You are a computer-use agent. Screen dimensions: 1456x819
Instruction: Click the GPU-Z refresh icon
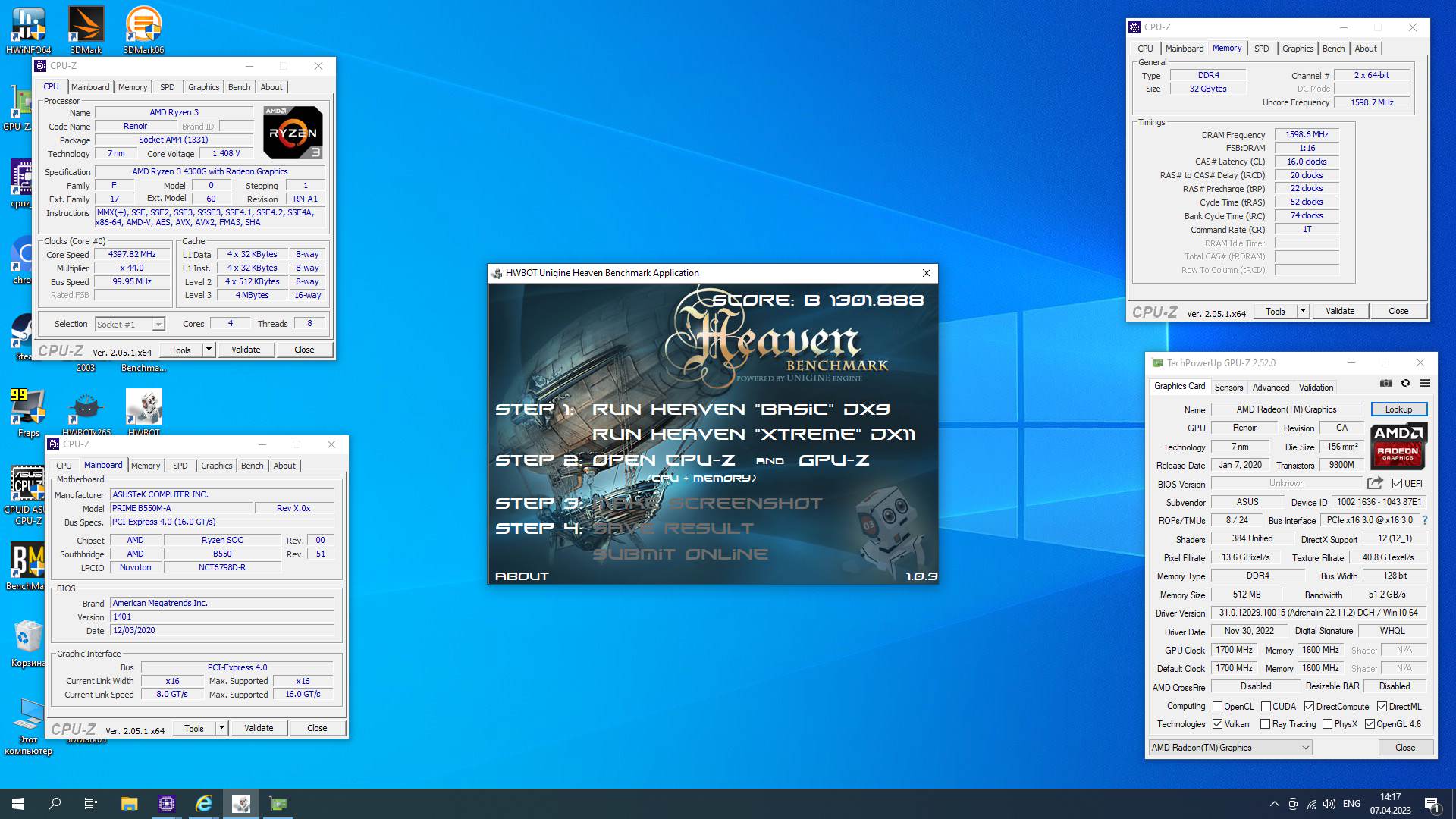(1405, 384)
